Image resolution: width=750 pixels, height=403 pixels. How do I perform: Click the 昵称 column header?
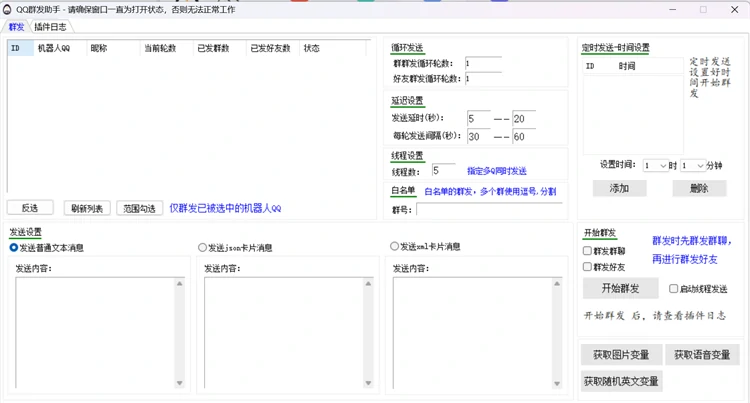click(x=113, y=48)
